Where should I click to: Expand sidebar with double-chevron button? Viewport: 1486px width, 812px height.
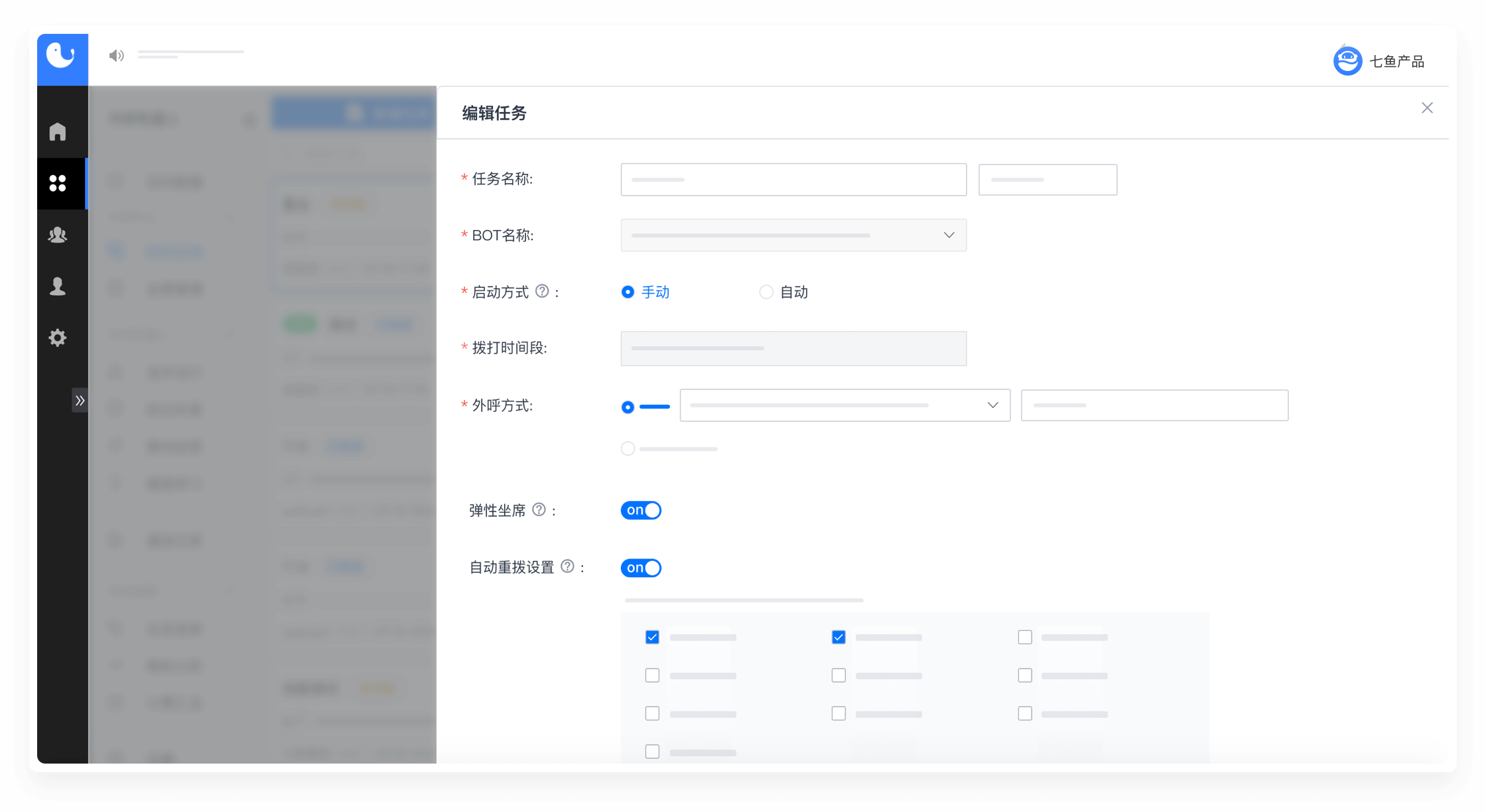tap(80, 400)
